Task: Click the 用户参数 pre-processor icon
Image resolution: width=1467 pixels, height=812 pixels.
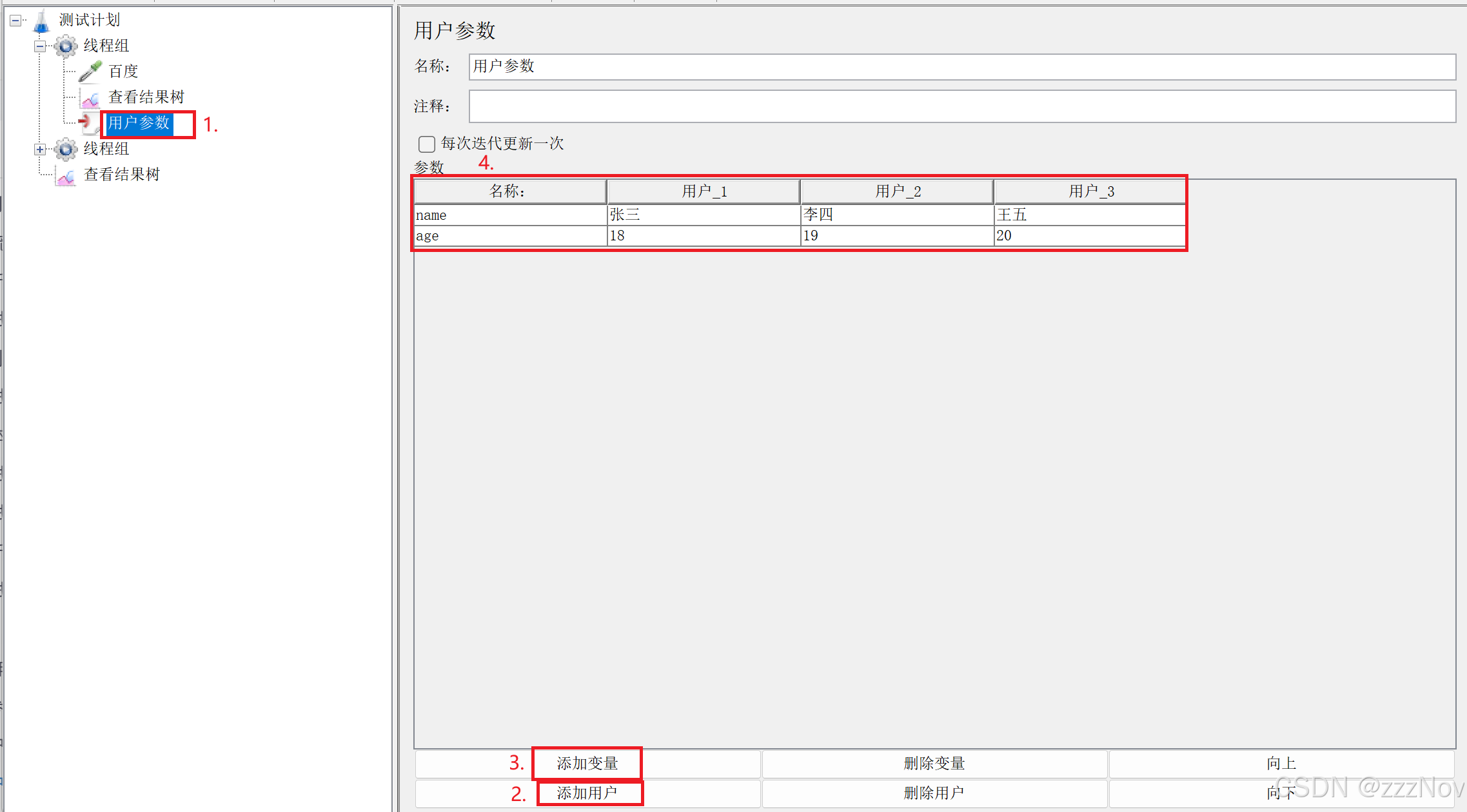Action: [88, 122]
